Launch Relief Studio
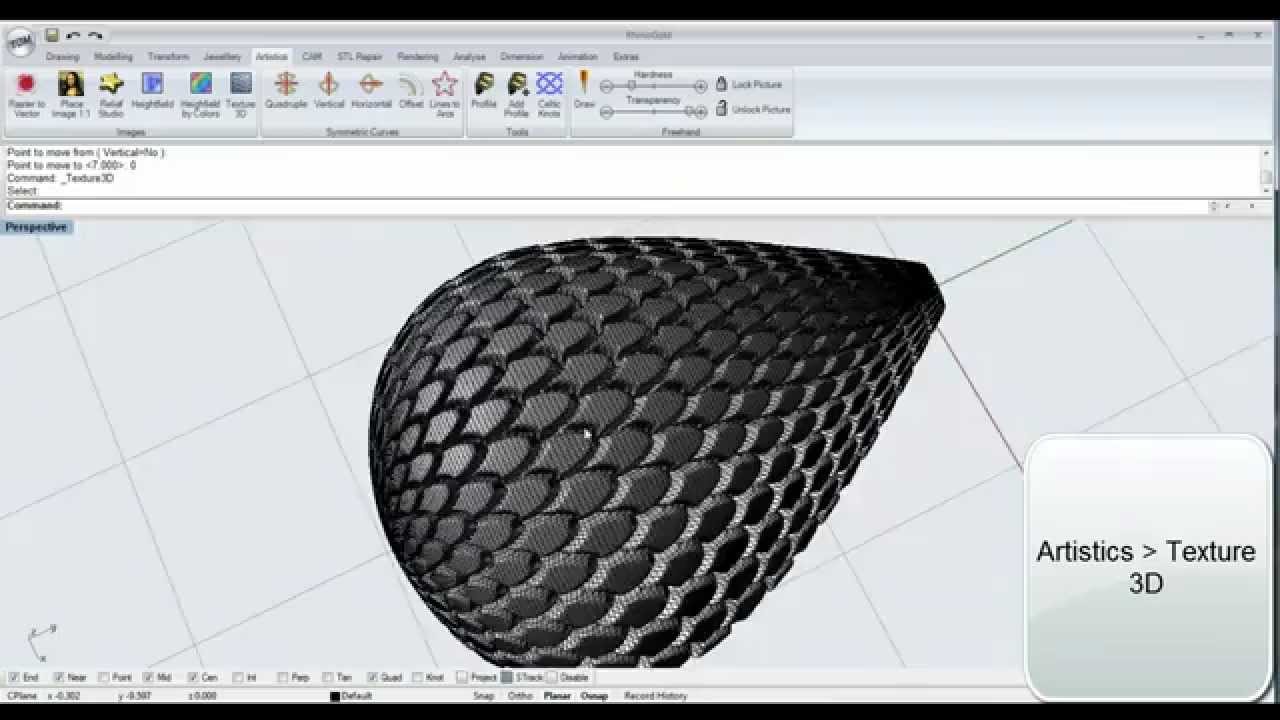The height and width of the screenshot is (720, 1280). coord(111,95)
